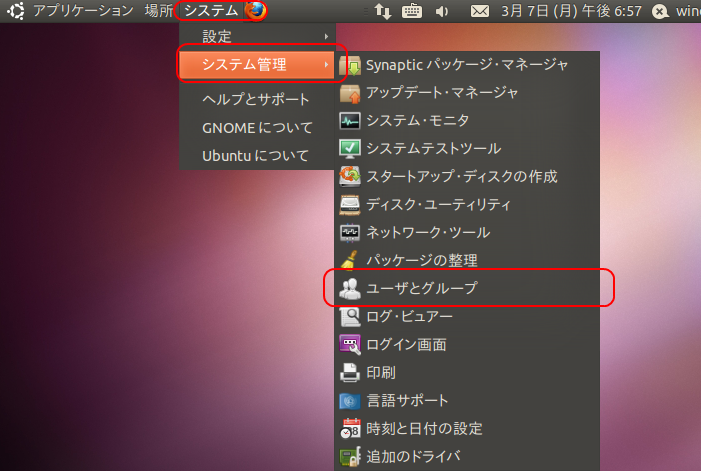The width and height of the screenshot is (701, 471).
Task: Click the printer icon for 印刷
Action: pos(350,373)
